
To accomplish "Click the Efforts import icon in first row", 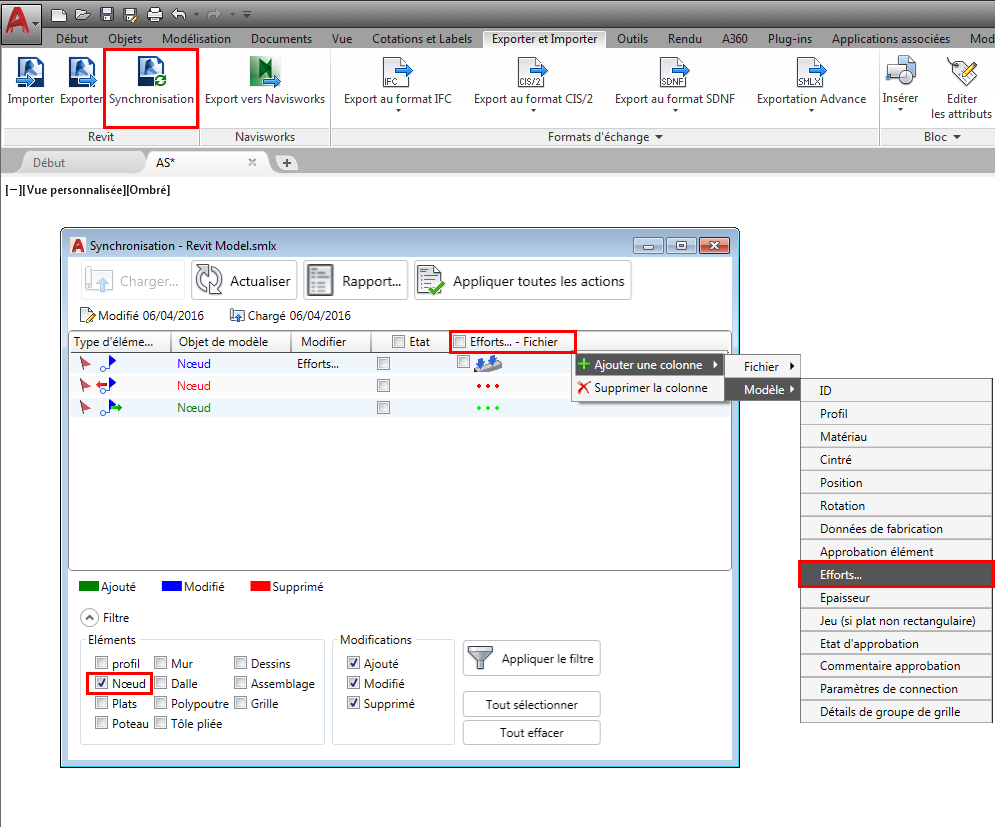I will click(488, 363).
